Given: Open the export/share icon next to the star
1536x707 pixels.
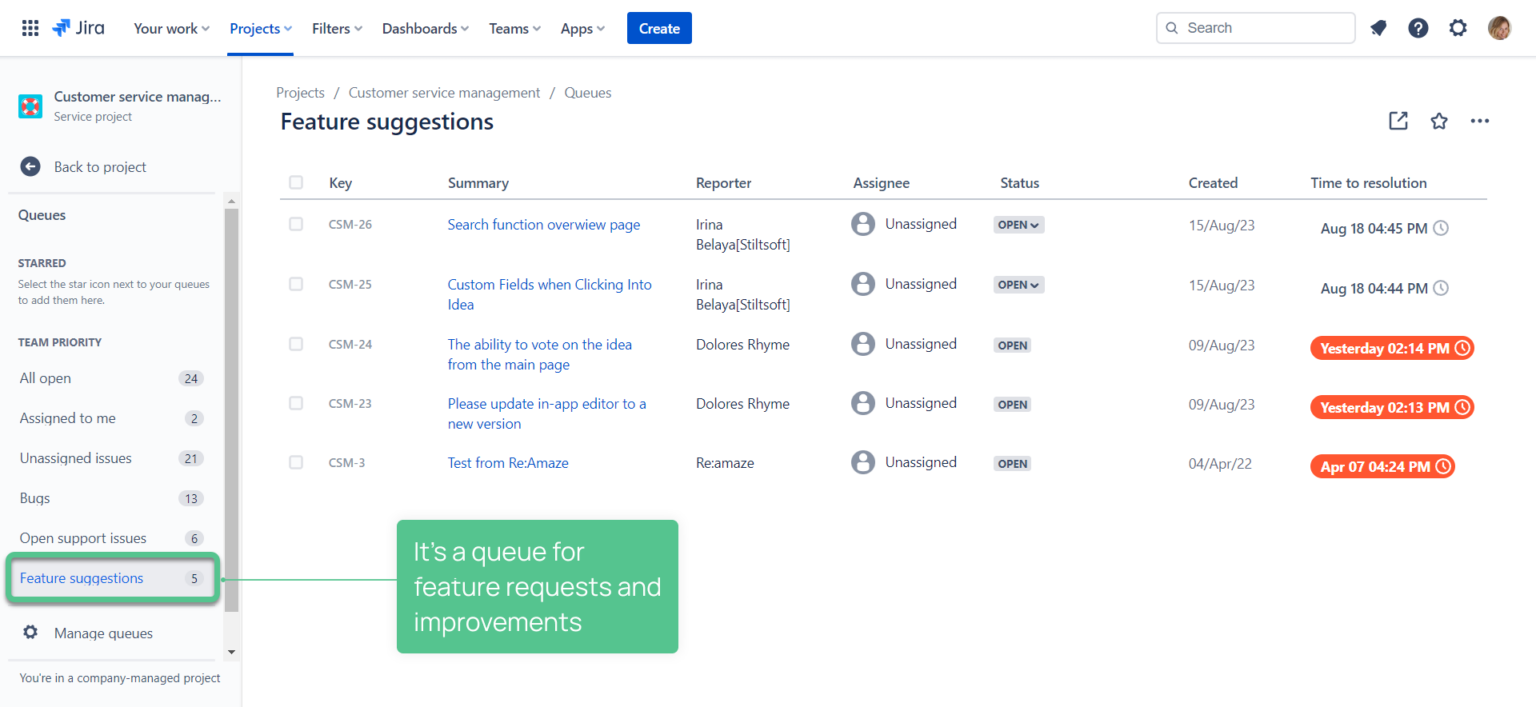Looking at the screenshot, I should click(1398, 120).
